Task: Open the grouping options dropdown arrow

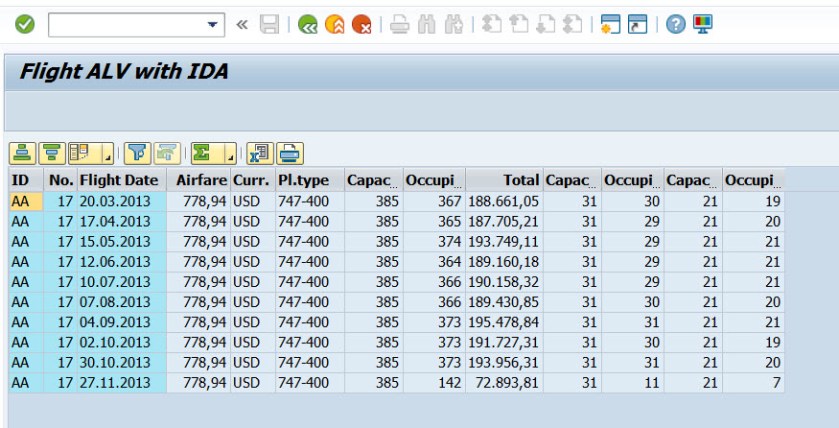Action: [x=106, y=156]
